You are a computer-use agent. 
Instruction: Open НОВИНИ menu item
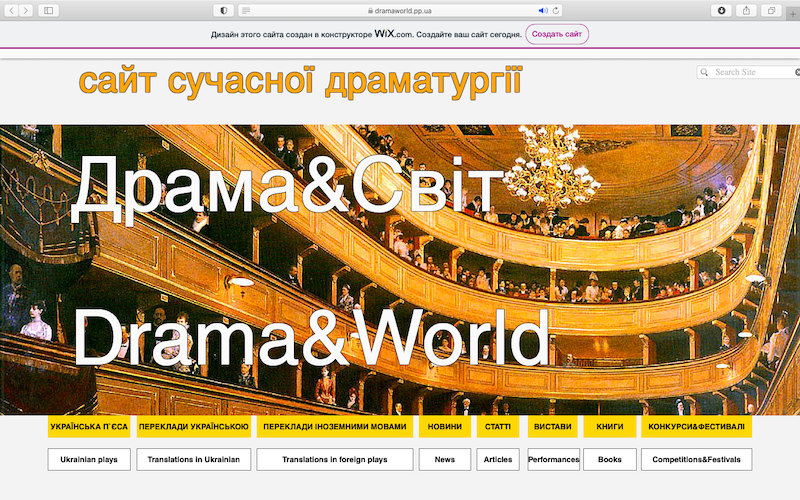coord(445,427)
